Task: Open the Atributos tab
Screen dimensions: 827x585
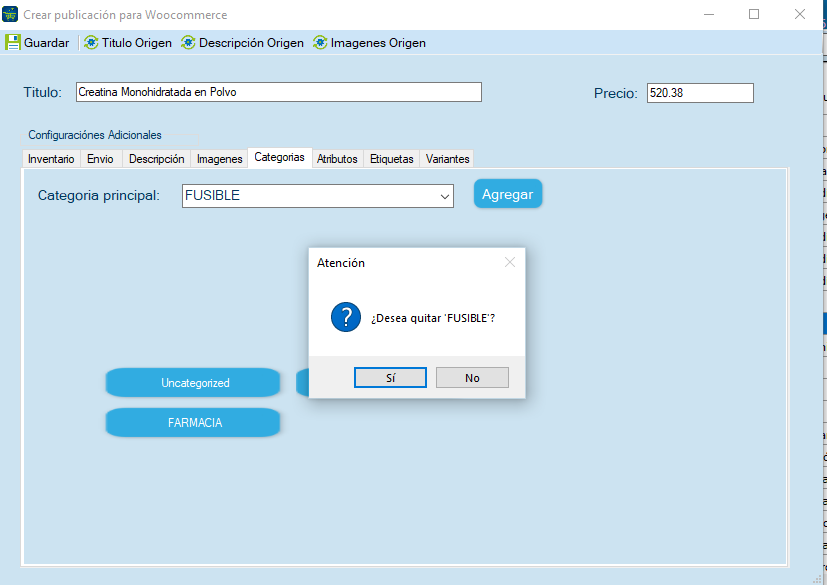Action: click(337, 159)
